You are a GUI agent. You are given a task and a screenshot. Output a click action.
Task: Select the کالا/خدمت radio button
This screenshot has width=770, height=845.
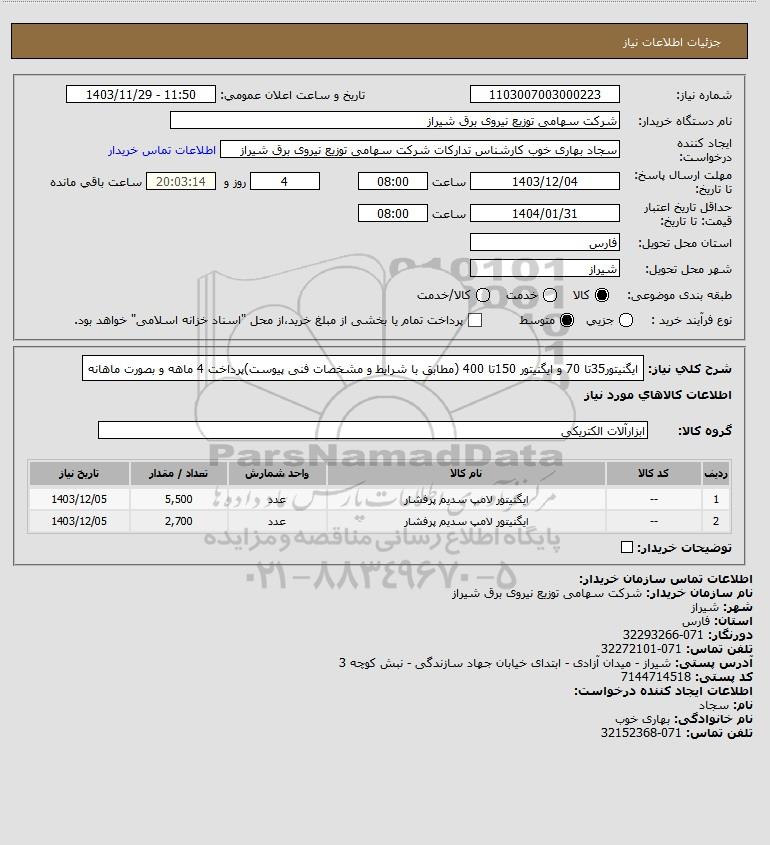[483, 295]
